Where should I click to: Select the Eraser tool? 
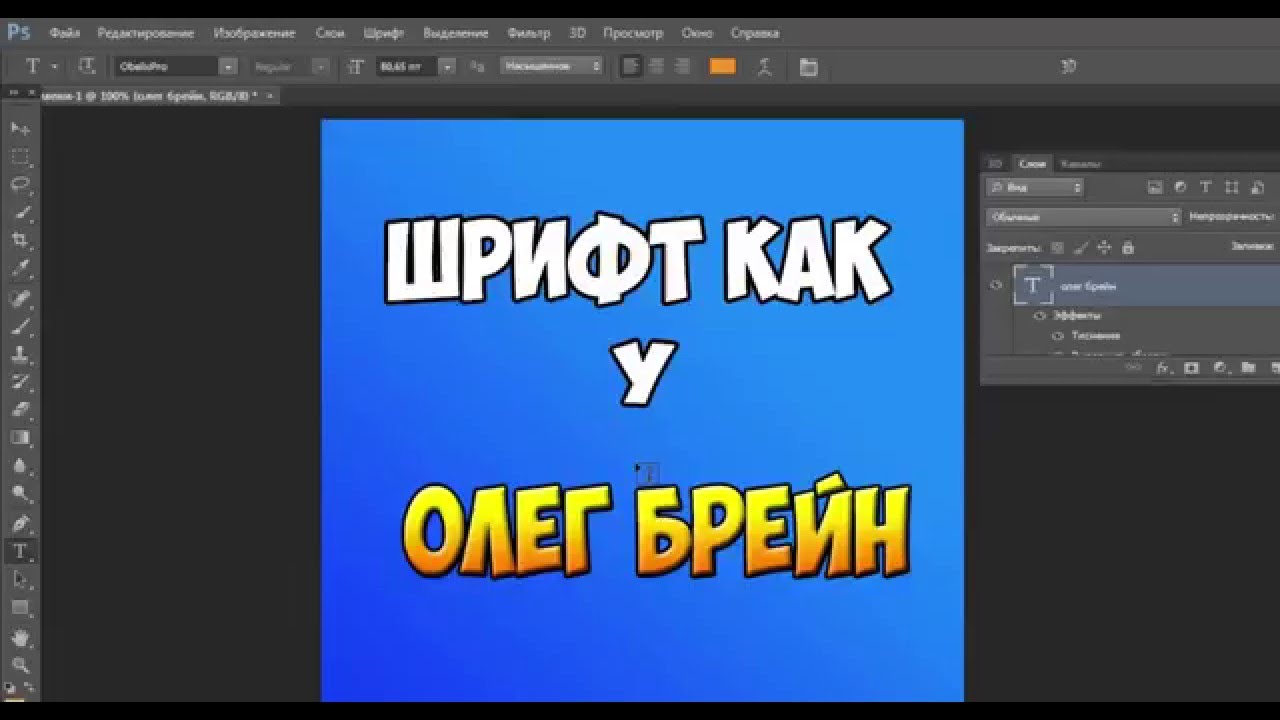20,410
